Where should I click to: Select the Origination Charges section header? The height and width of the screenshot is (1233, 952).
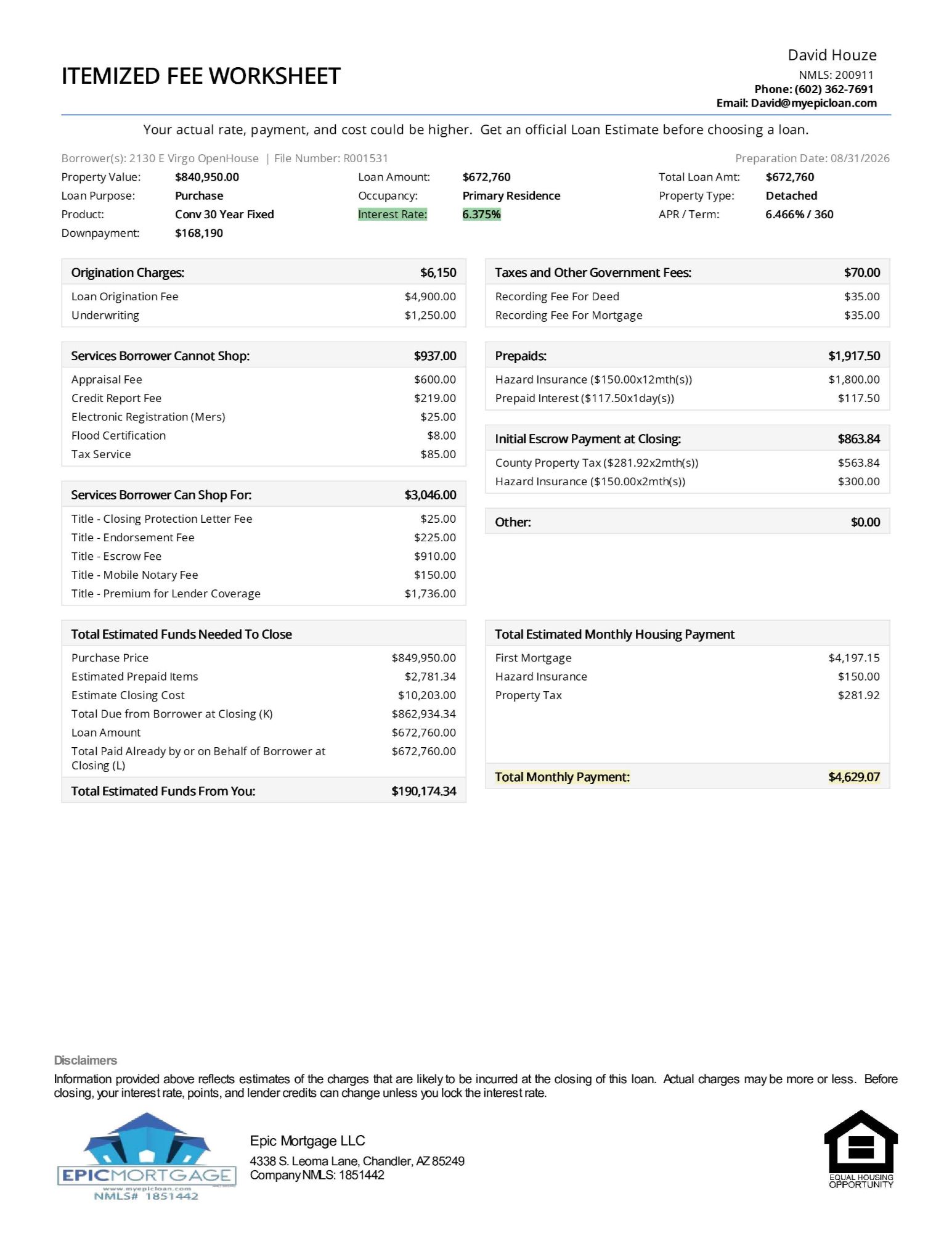[264, 272]
